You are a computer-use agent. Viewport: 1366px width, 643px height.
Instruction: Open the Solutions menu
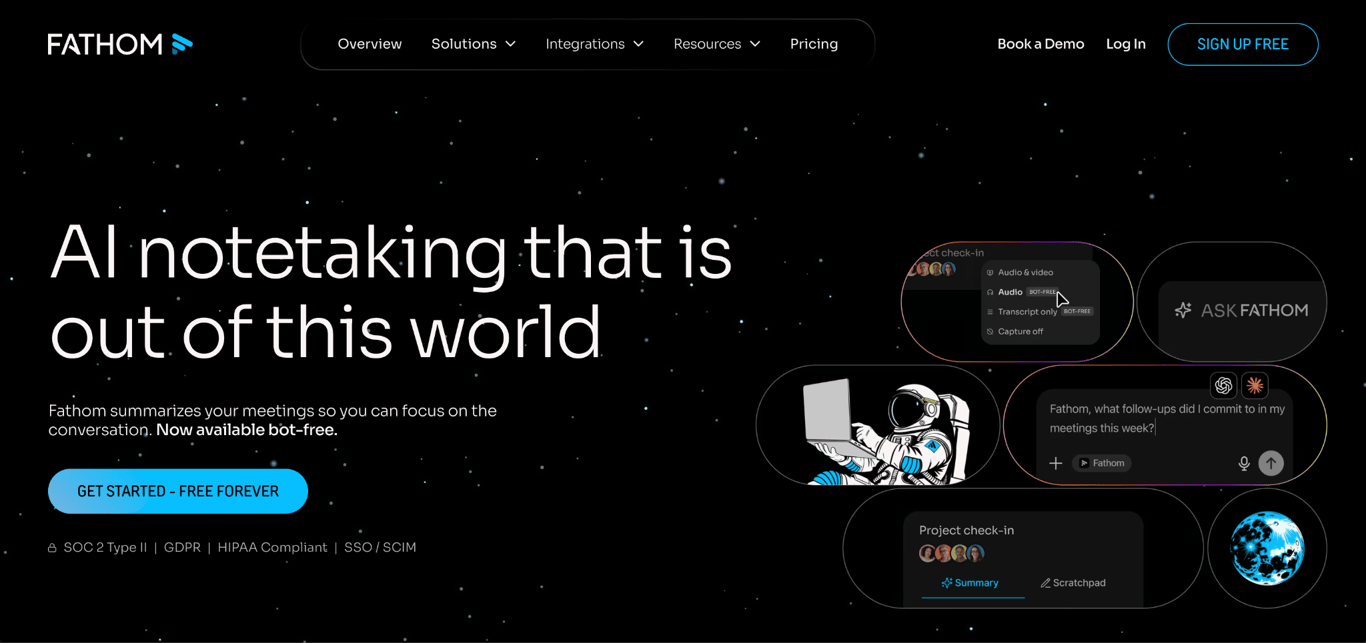click(x=473, y=44)
